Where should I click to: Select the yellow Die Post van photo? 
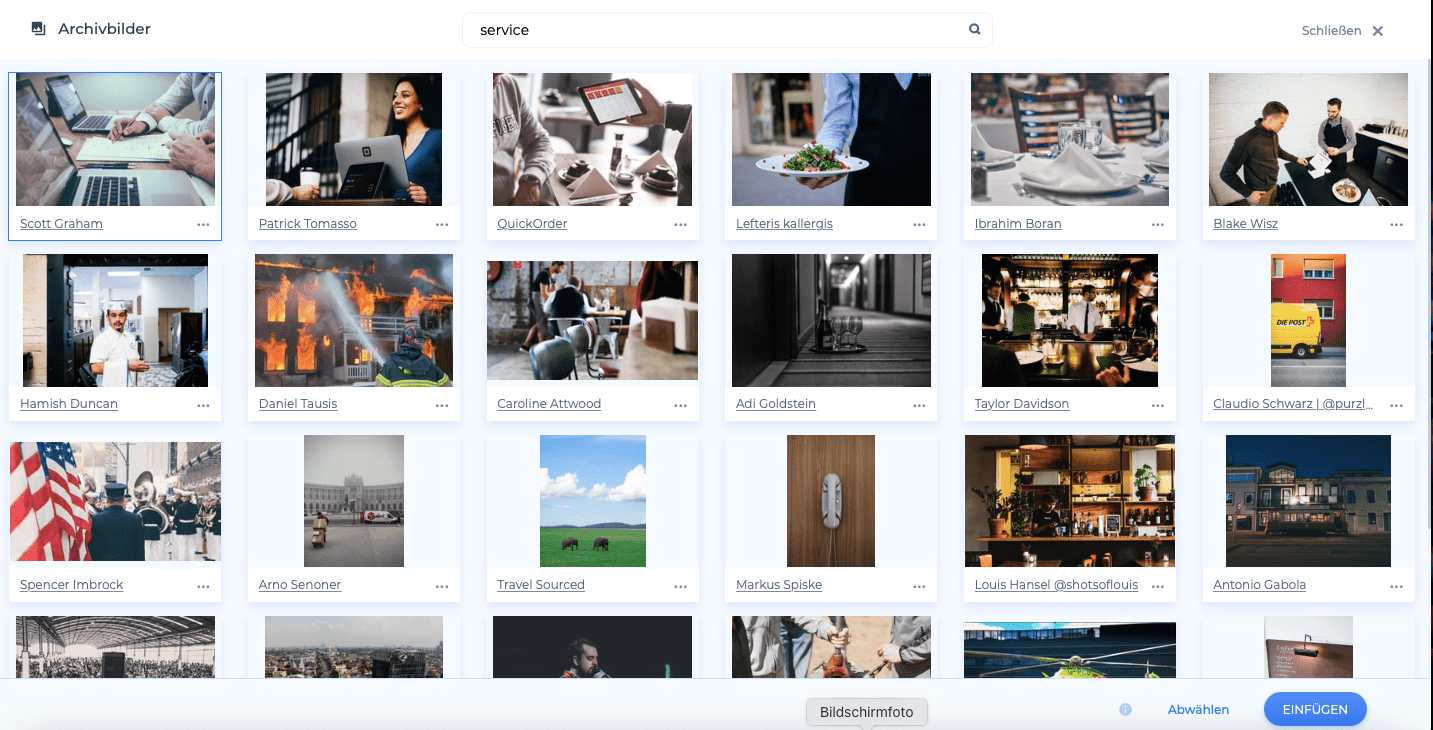pos(1308,320)
